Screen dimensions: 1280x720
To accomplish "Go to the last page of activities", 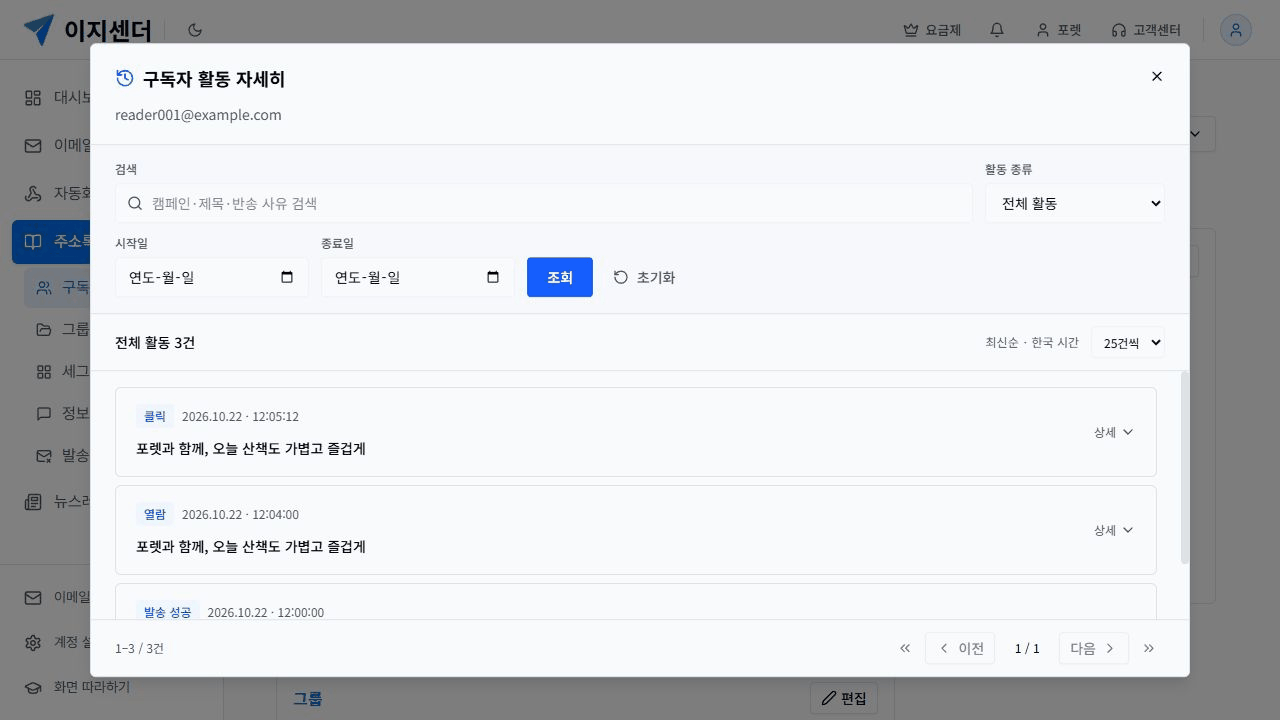I will (x=1149, y=648).
